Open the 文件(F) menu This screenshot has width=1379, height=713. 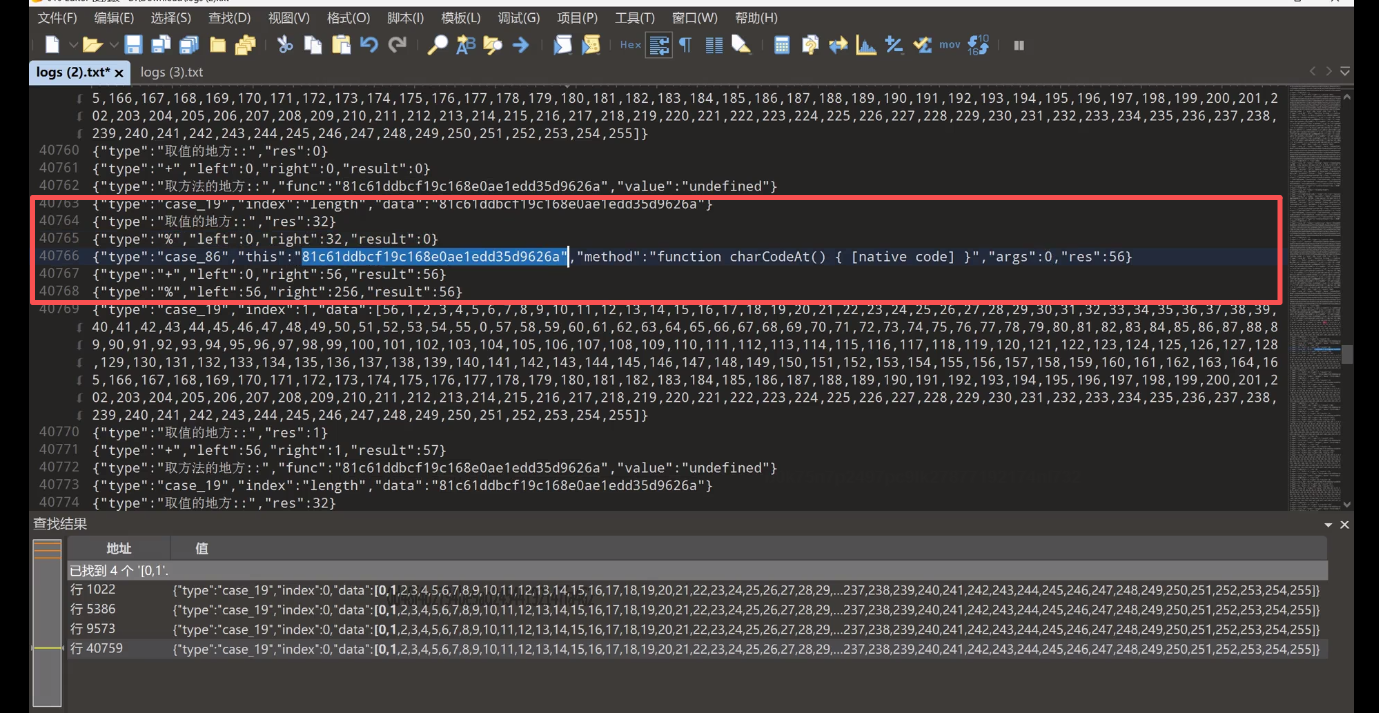tap(56, 18)
